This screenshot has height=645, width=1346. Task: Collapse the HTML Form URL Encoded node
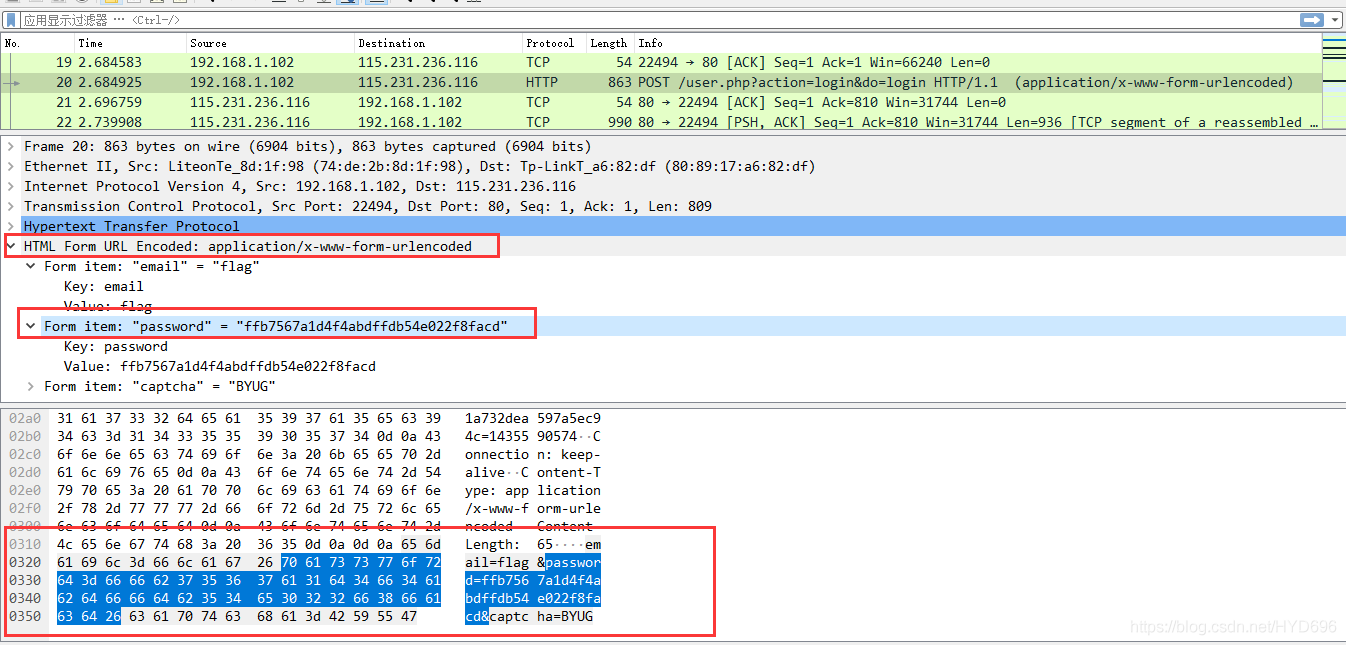pos(11,246)
